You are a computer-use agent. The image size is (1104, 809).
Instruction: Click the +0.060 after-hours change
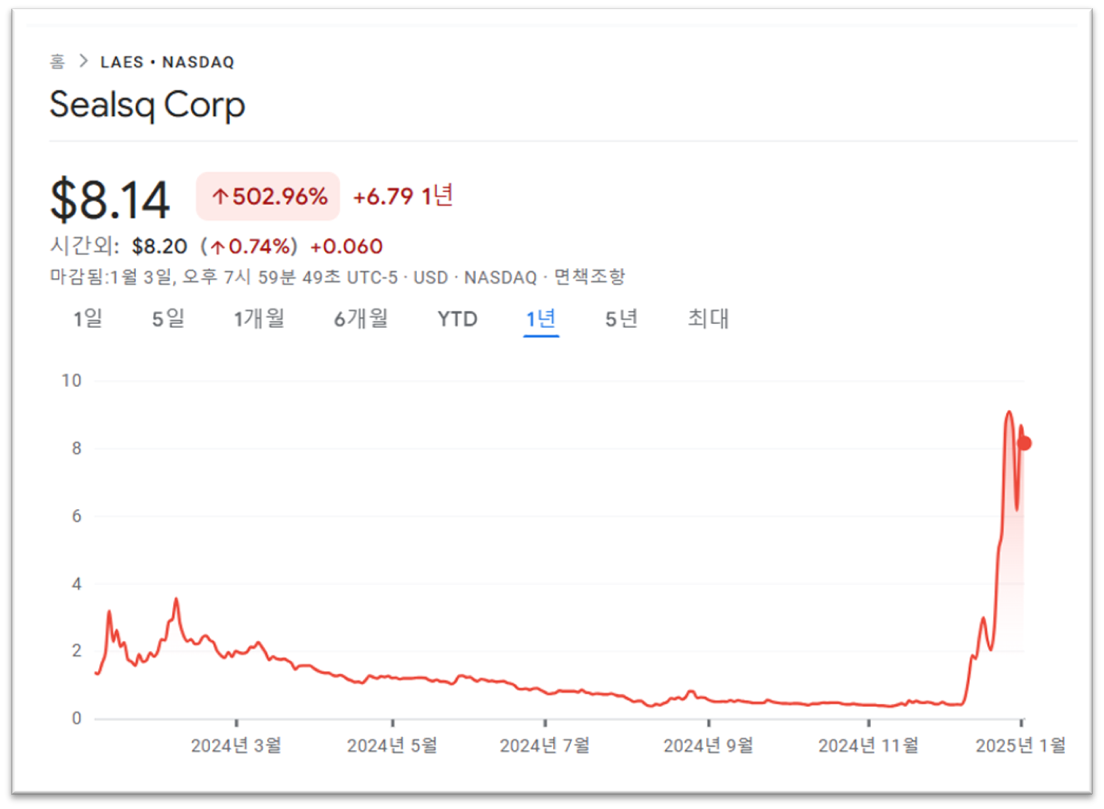click(x=346, y=246)
